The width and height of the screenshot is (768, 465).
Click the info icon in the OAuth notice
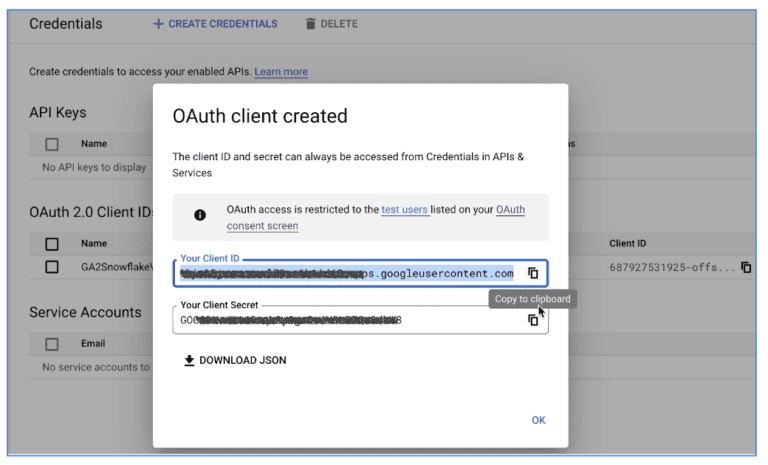click(200, 215)
